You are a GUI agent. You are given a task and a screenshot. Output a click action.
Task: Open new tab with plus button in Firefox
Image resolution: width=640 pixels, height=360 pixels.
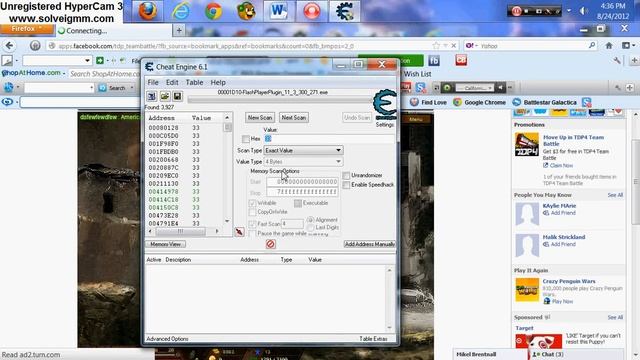click(179, 30)
